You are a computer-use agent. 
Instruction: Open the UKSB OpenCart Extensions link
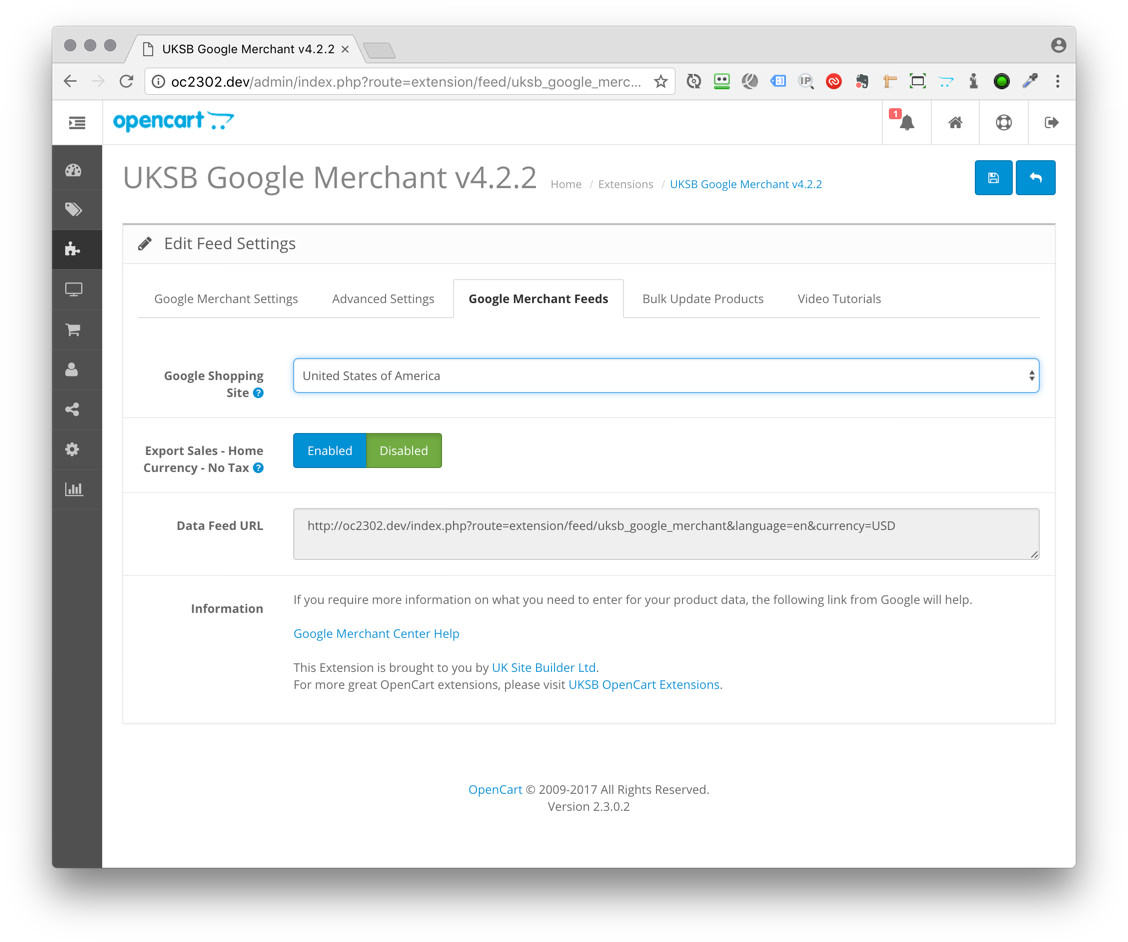[x=644, y=684]
